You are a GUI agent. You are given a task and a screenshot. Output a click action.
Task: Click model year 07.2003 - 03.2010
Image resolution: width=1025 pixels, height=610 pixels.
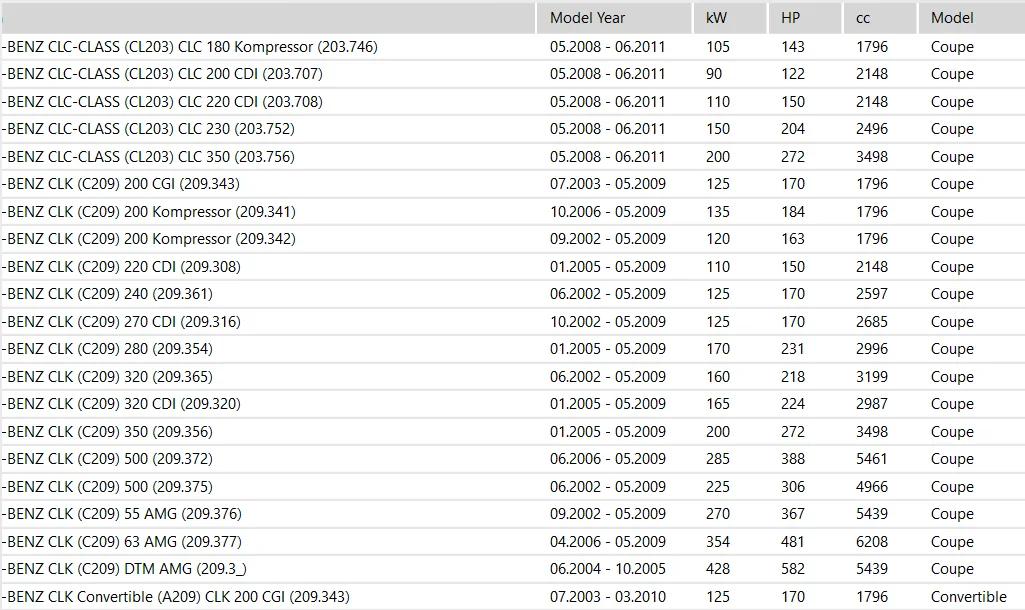point(607,597)
